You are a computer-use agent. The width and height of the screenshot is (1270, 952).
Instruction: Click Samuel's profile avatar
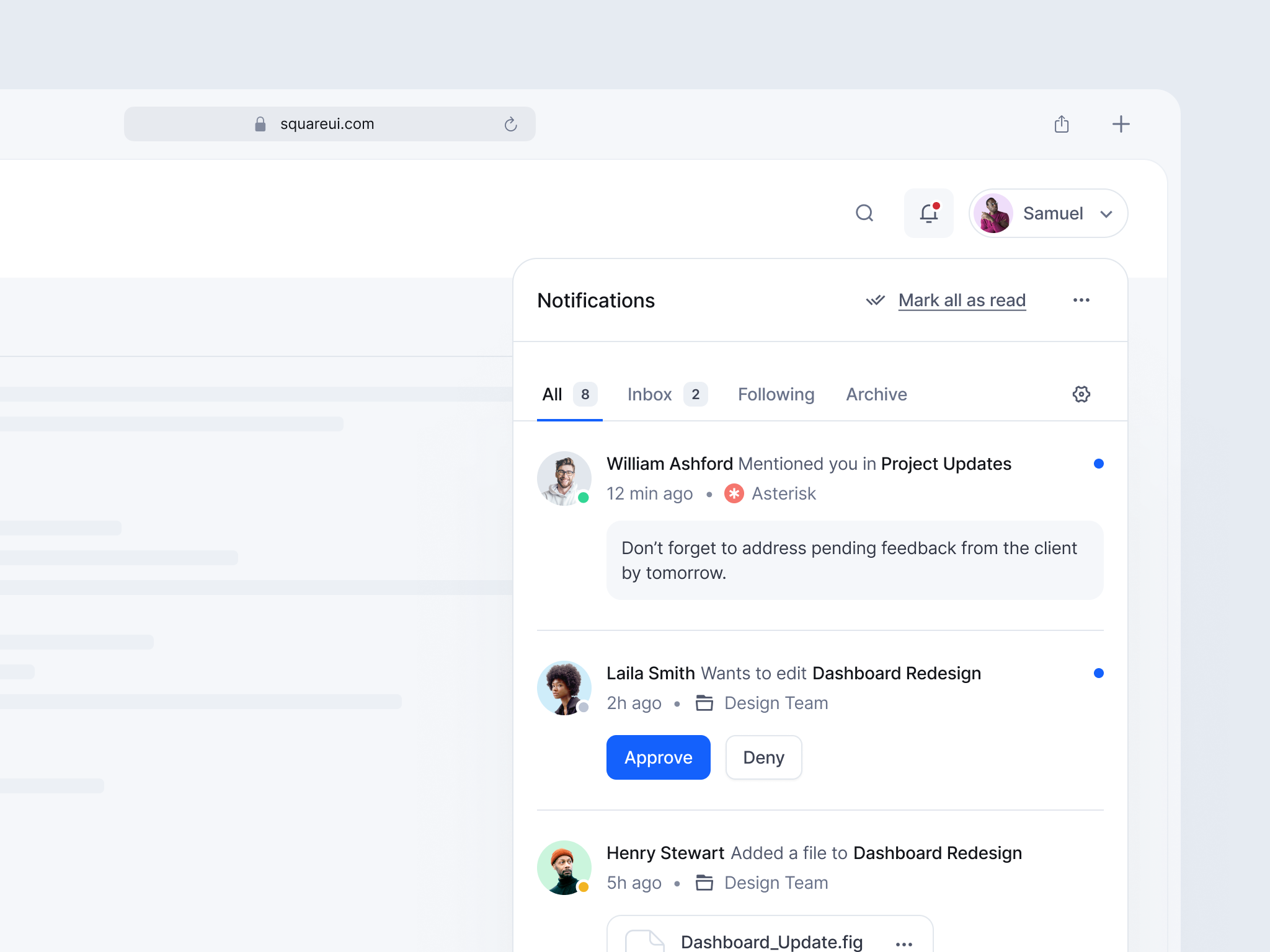(993, 213)
